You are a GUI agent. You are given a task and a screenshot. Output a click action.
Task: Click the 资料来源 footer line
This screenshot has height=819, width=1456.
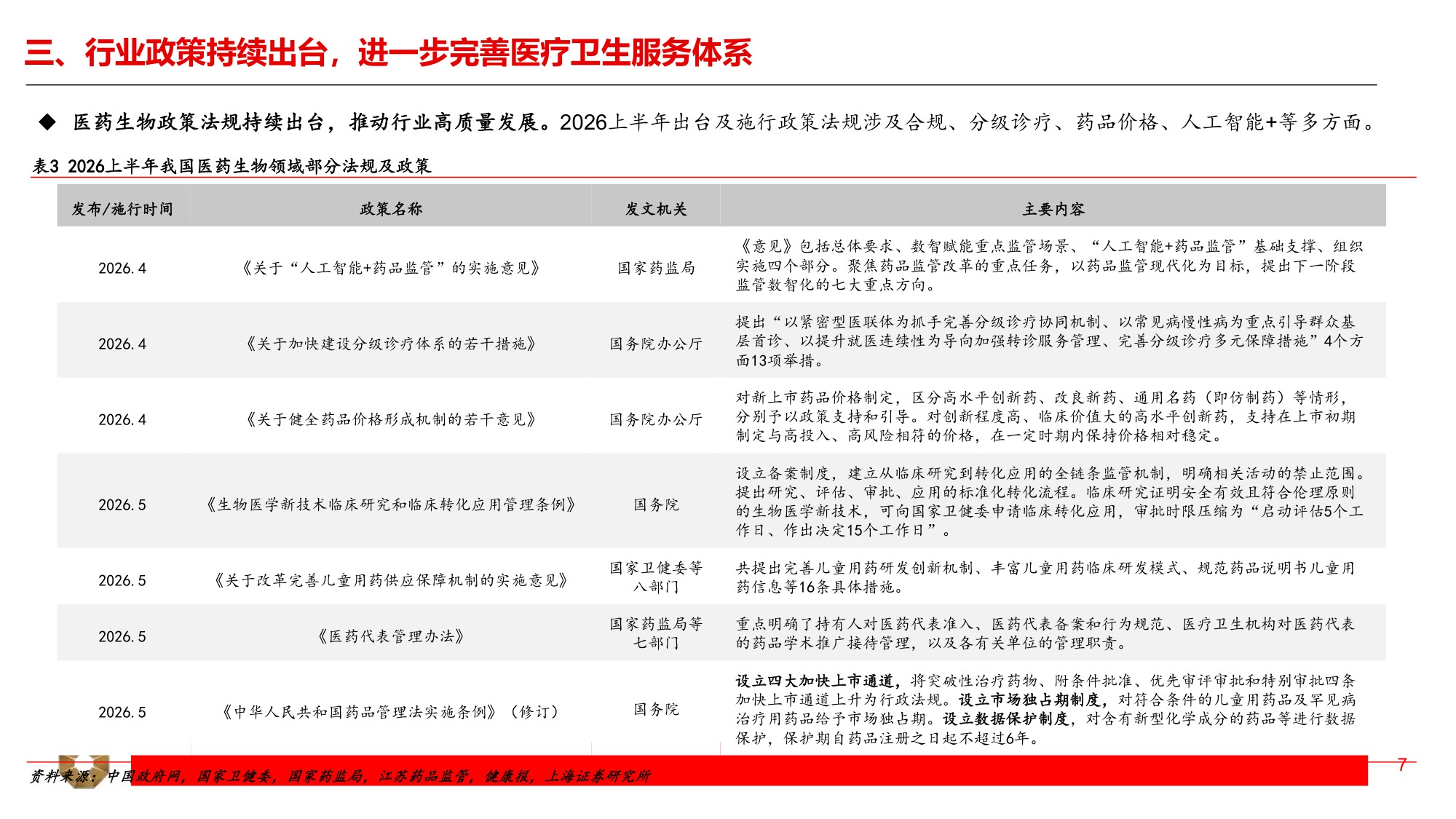[x=340, y=776]
